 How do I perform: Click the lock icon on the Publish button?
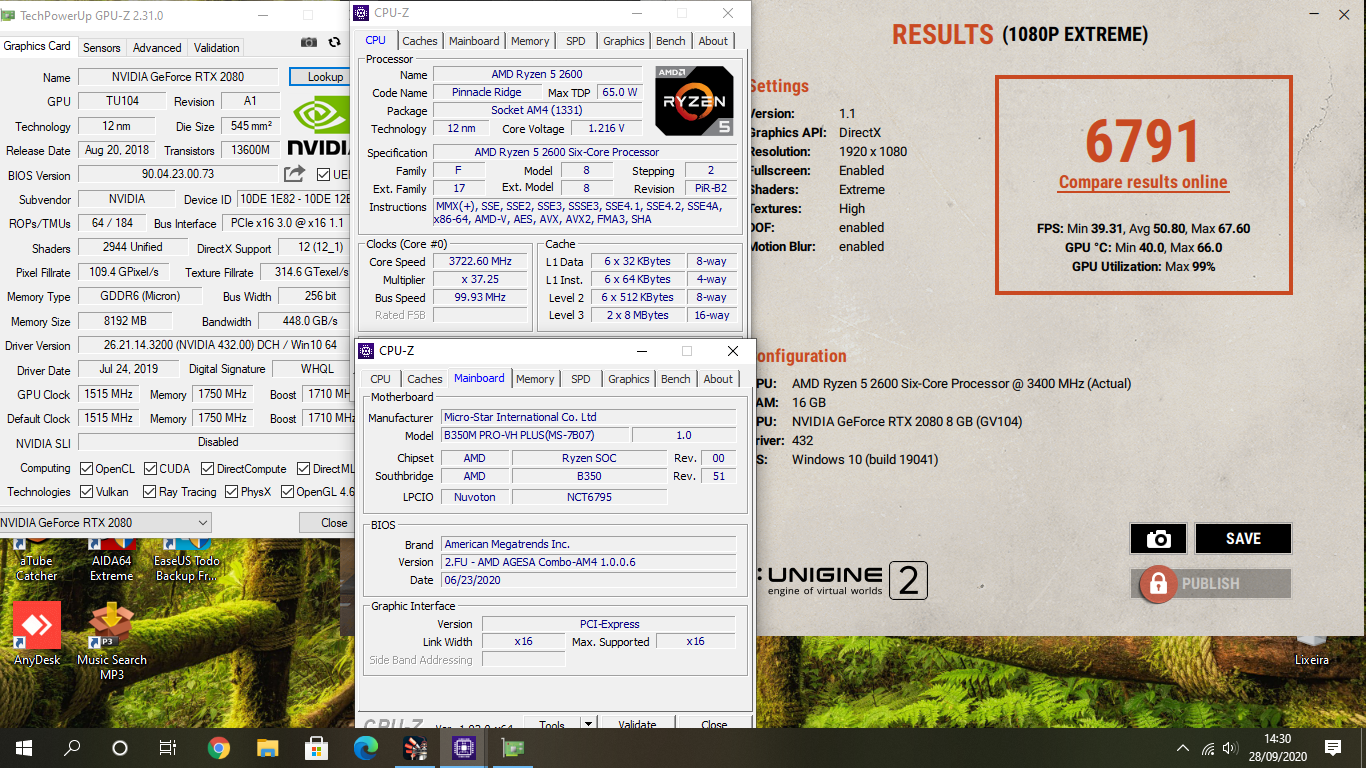[1158, 583]
